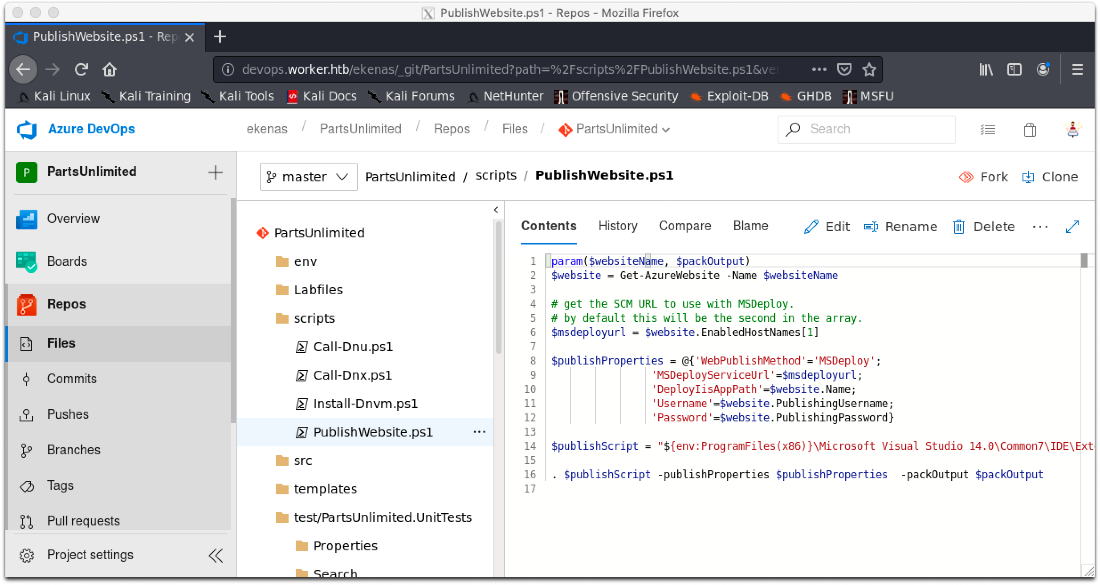Open the Overview sidebar icon
Image resolution: width=1100 pixels, height=585 pixels.
pos(27,219)
